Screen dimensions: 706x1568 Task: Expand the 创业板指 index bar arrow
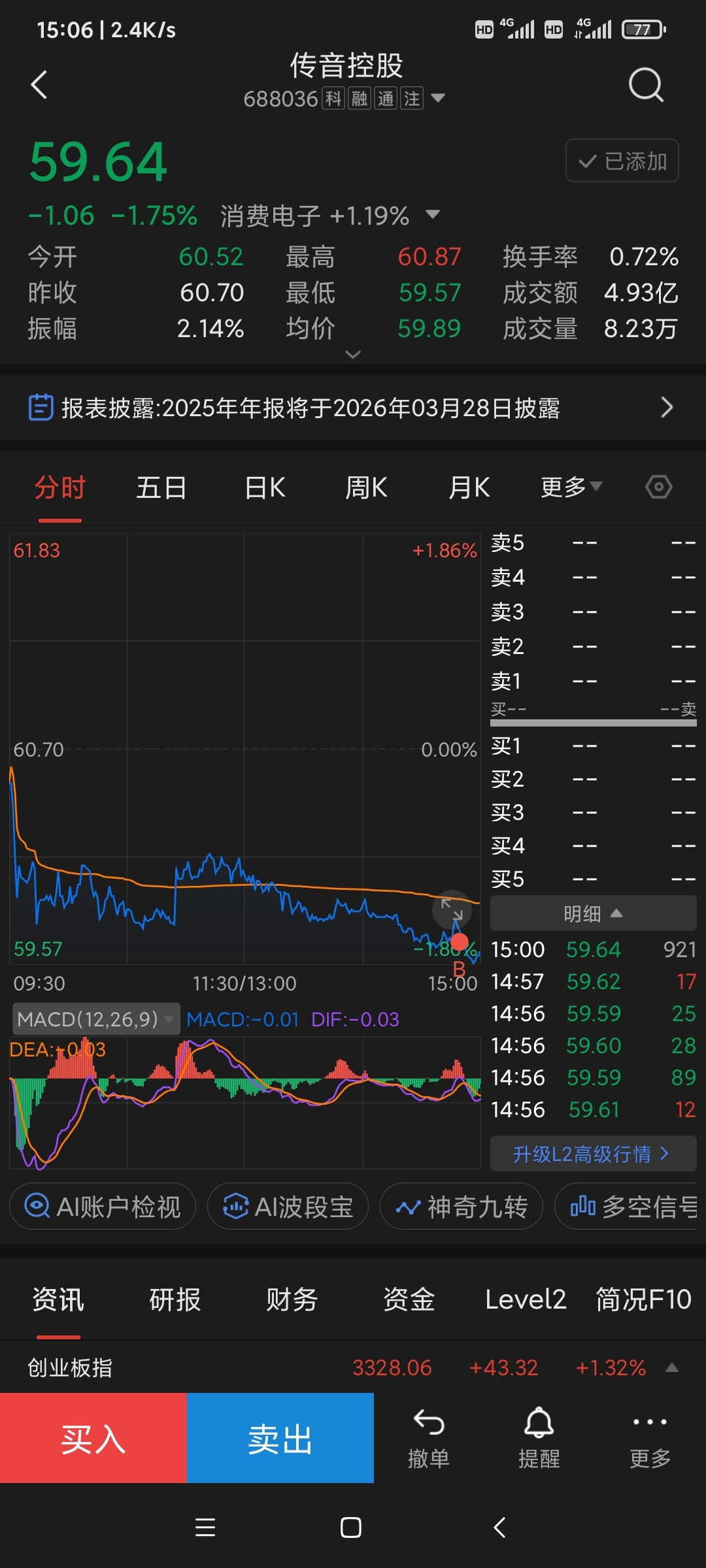coord(671,1367)
